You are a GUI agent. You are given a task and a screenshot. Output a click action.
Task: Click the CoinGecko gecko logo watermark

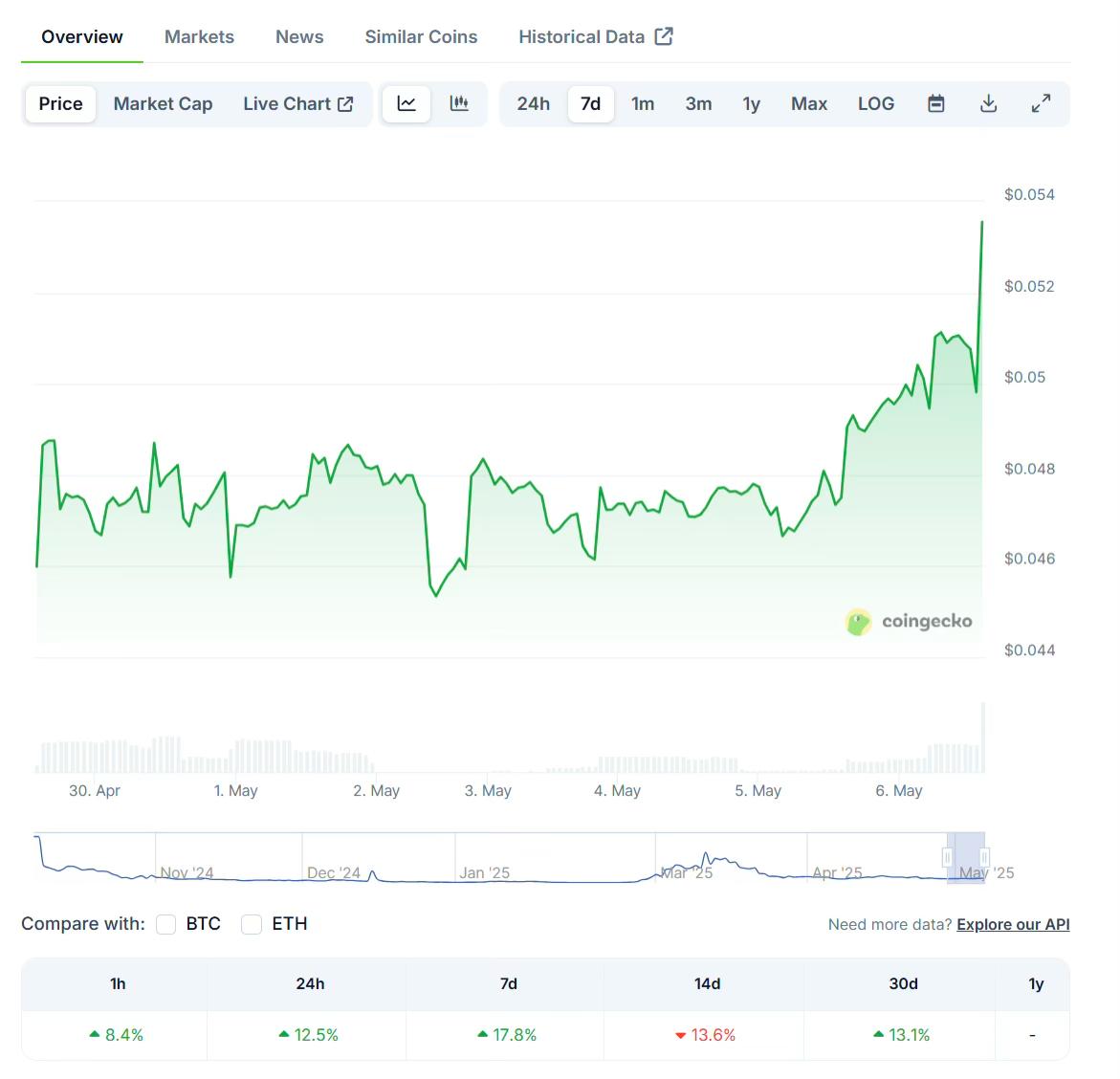[858, 621]
